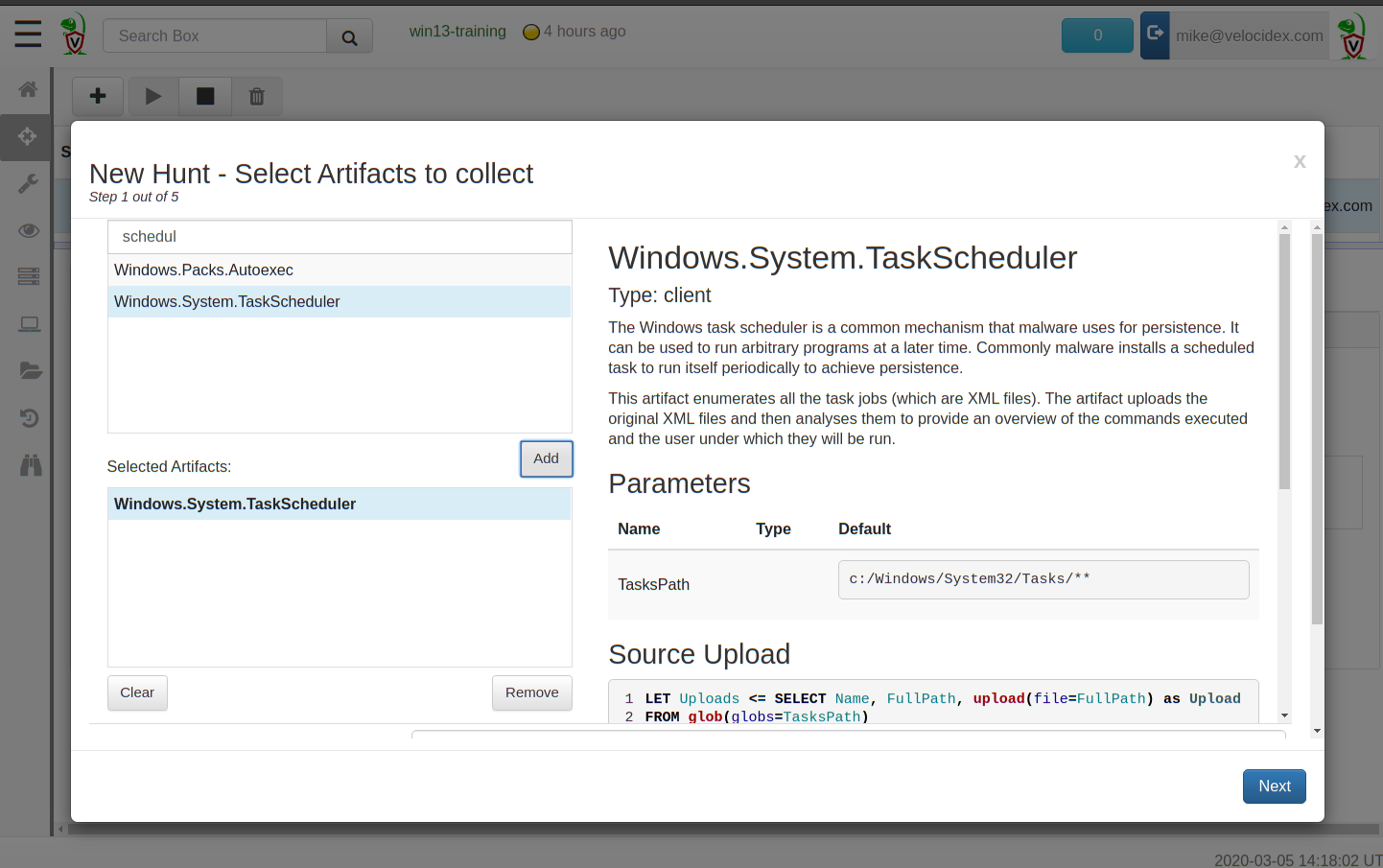Click the trash delete hunt button
1383x868 pixels.
pos(256,96)
